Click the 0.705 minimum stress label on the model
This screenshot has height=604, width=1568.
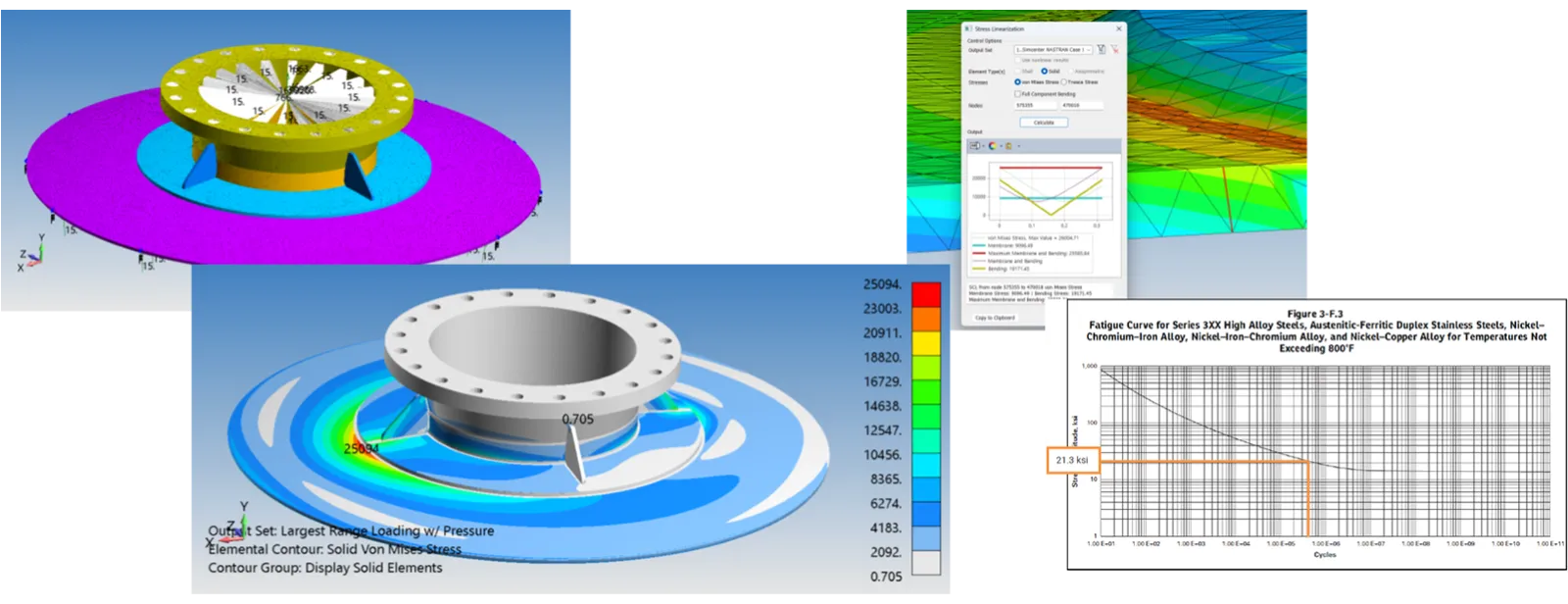coord(577,419)
